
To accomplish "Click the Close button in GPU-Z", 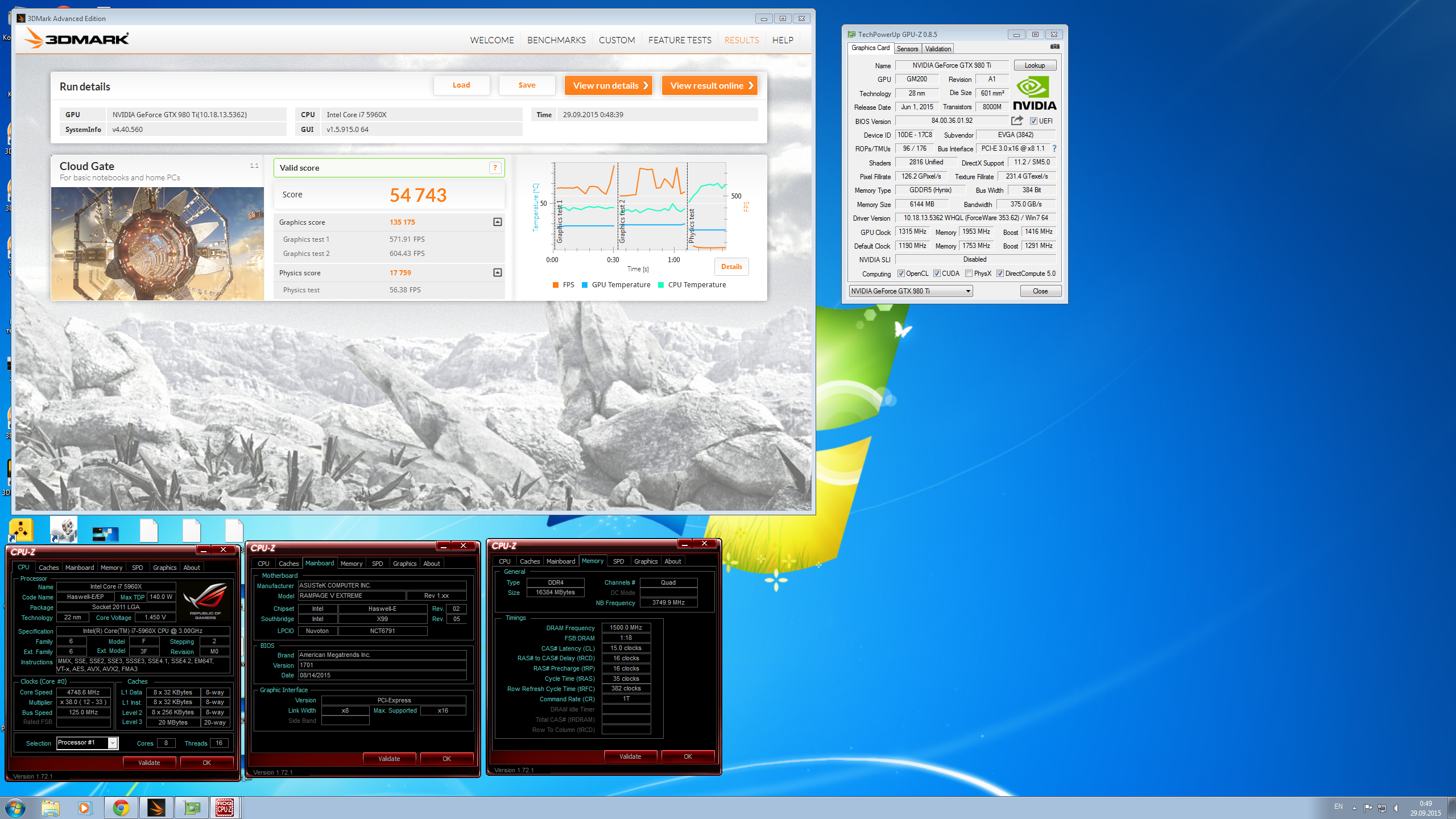I will [1040, 291].
